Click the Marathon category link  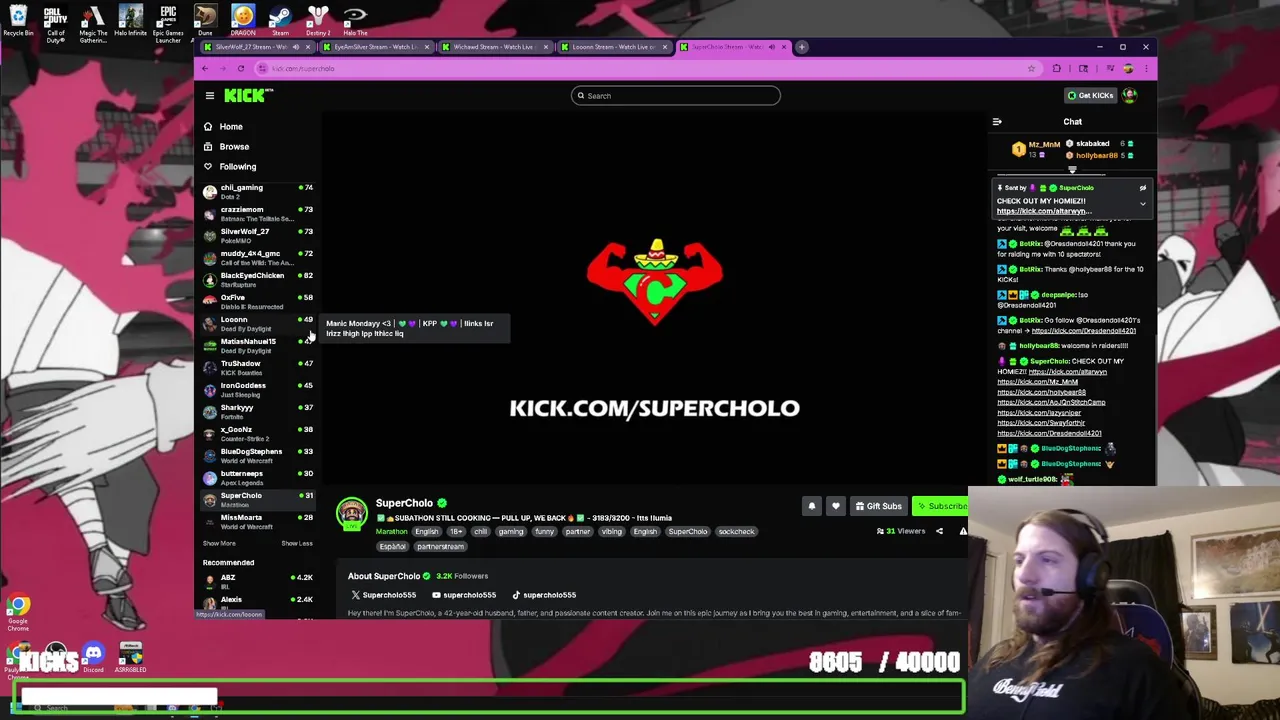[x=391, y=532]
